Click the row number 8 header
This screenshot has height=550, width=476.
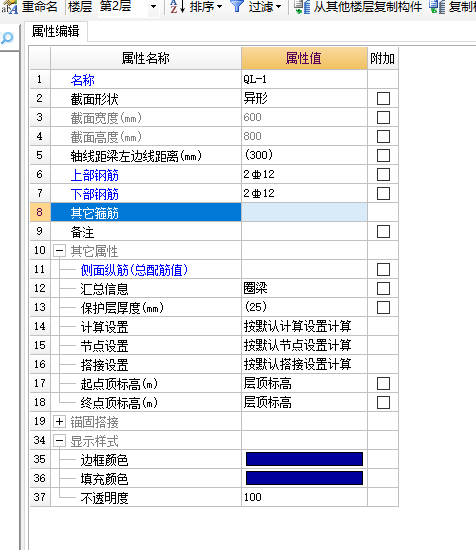pos(40,212)
